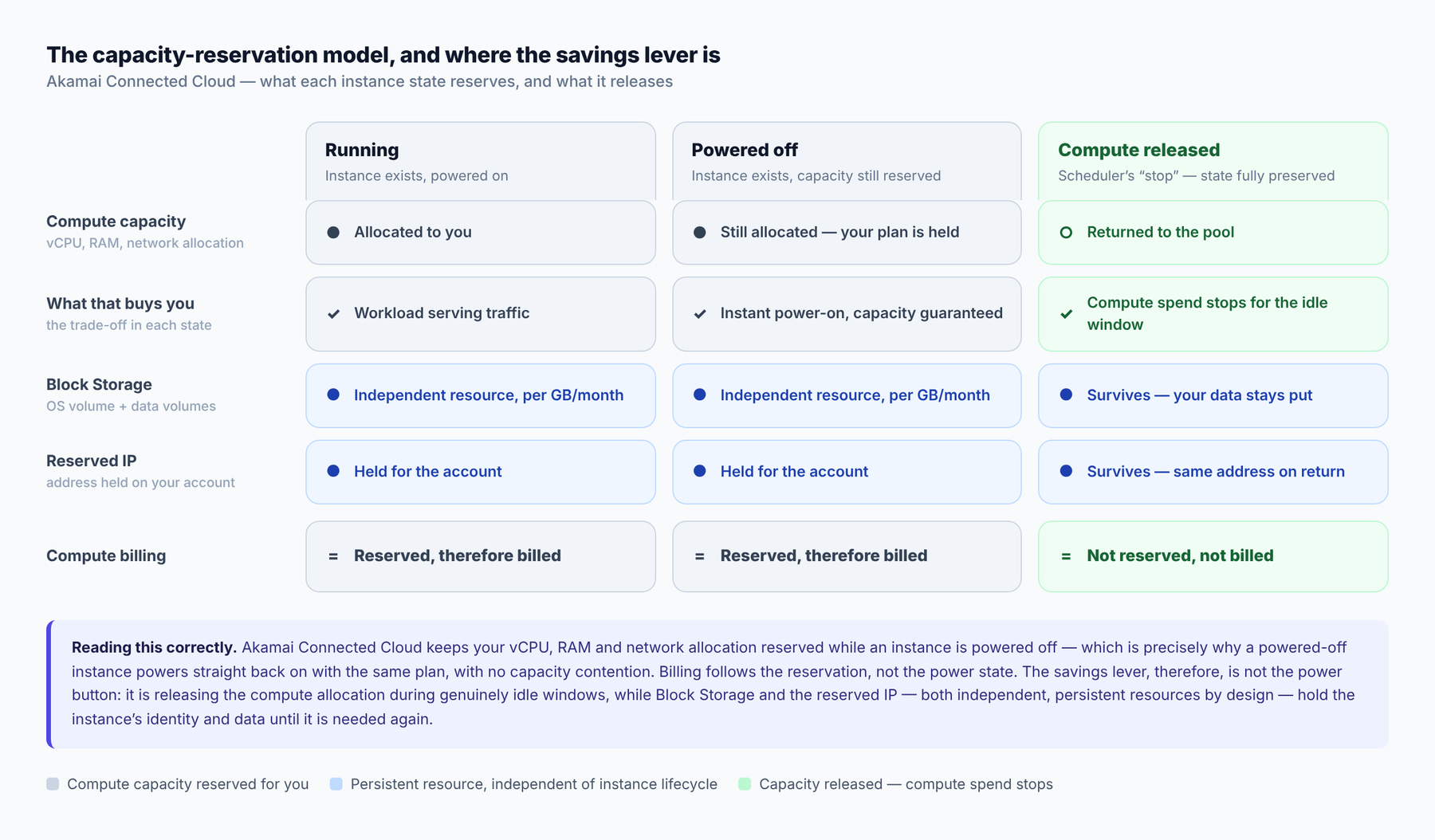1435x840 pixels.
Task: Click the 'Block Storage' row label
Action: click(99, 385)
